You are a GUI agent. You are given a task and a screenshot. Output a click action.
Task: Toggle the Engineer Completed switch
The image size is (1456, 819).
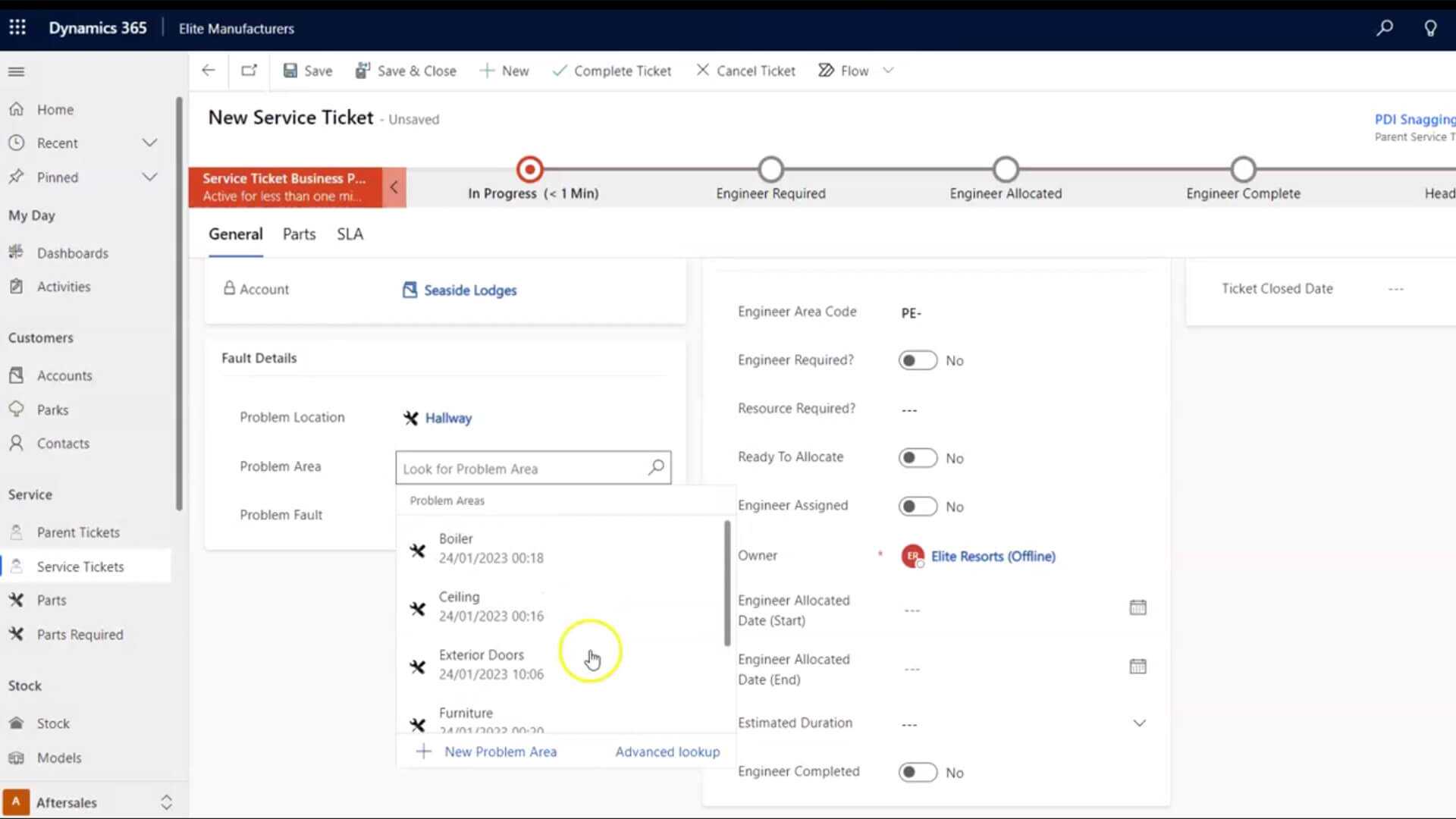click(918, 772)
